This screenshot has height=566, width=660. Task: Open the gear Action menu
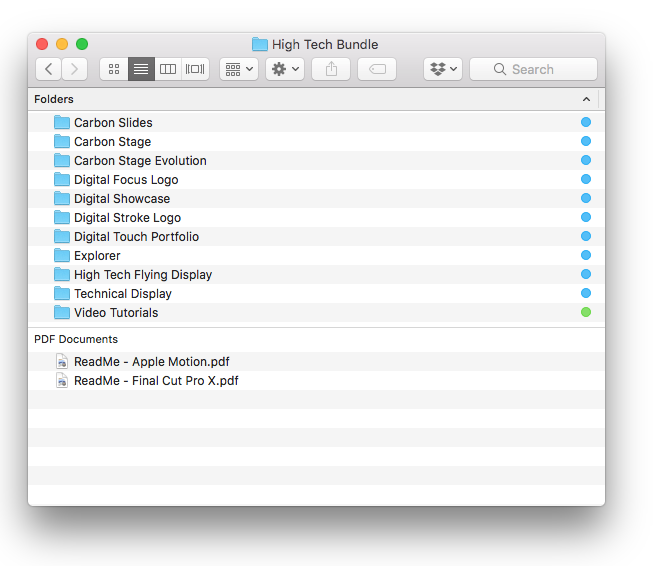(x=285, y=69)
